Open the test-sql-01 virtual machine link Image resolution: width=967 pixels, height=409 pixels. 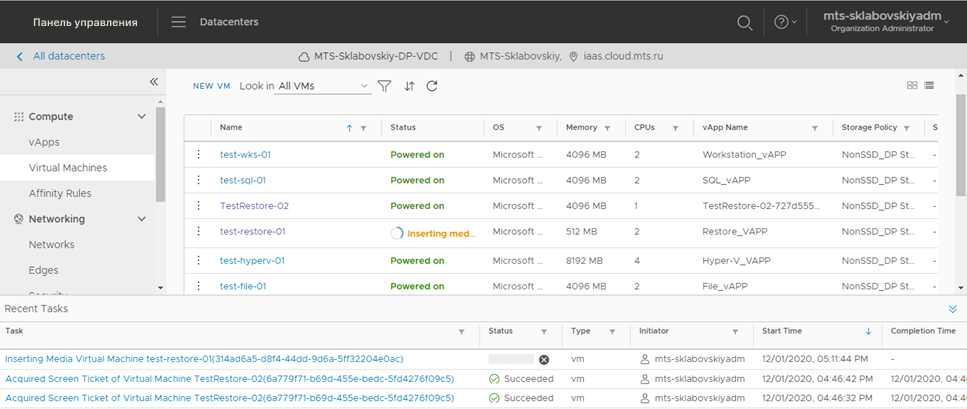[243, 180]
